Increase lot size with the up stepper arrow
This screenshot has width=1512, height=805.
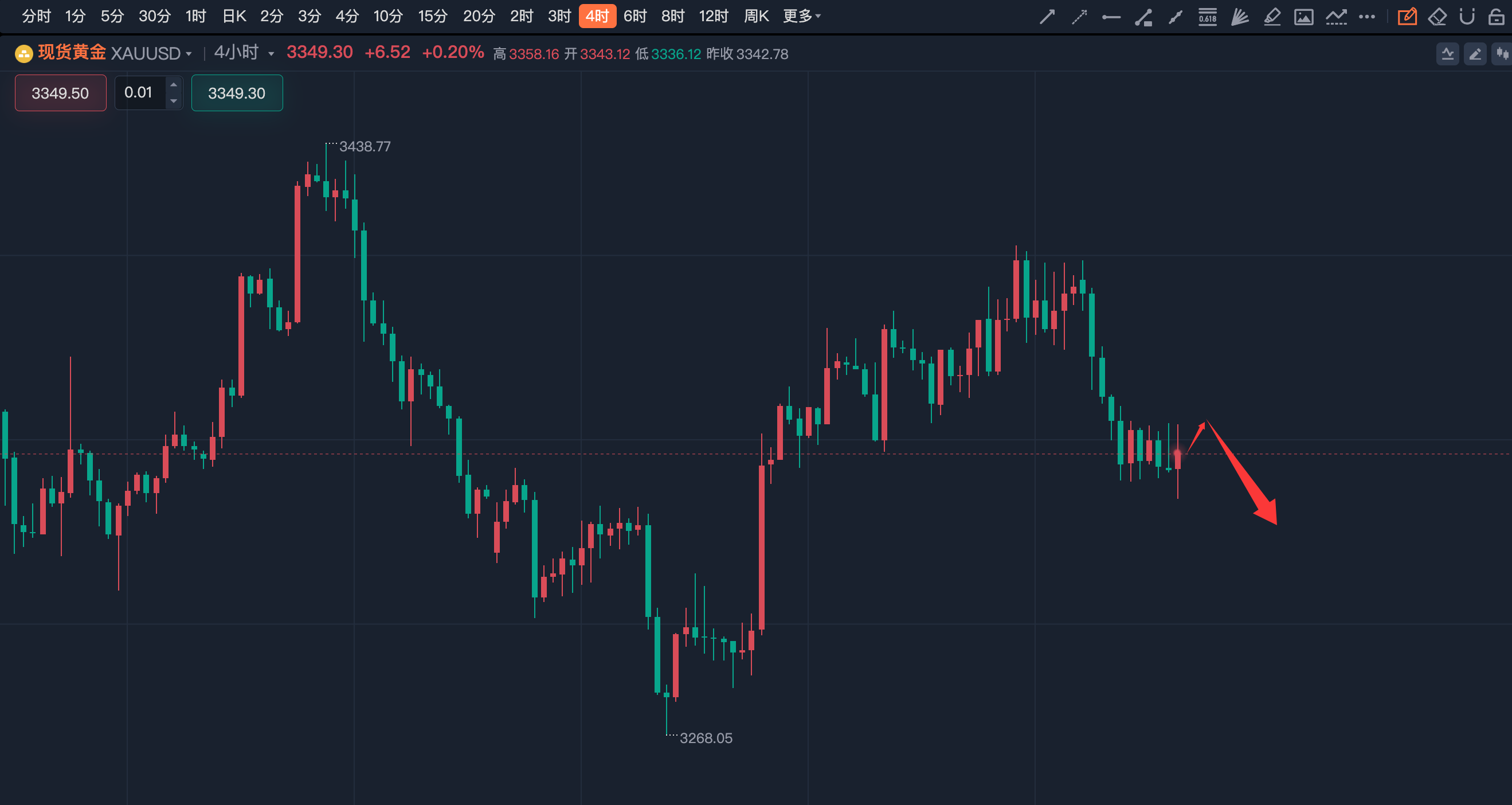pos(174,84)
